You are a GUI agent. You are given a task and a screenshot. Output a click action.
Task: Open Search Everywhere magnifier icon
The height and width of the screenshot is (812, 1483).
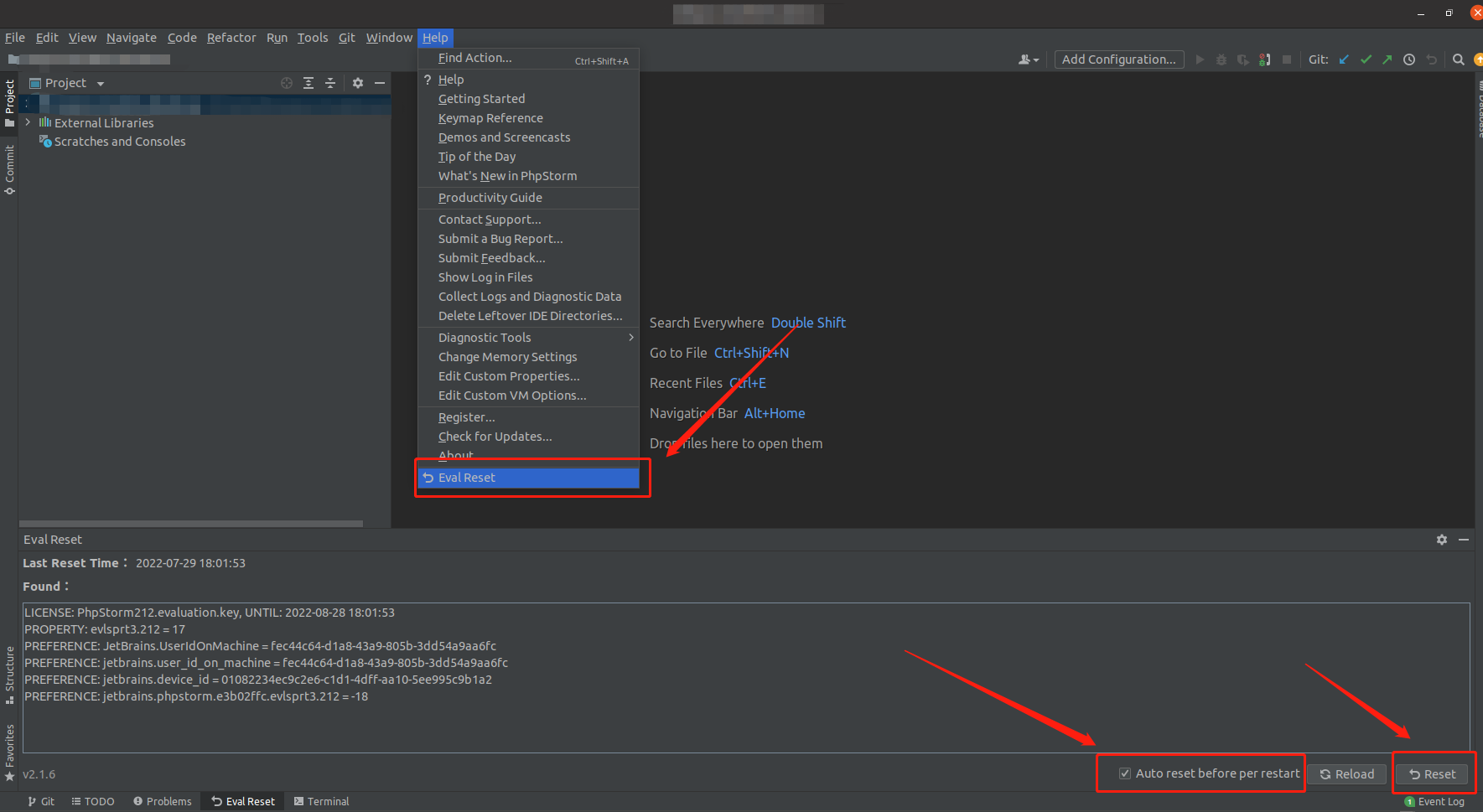[x=1459, y=59]
